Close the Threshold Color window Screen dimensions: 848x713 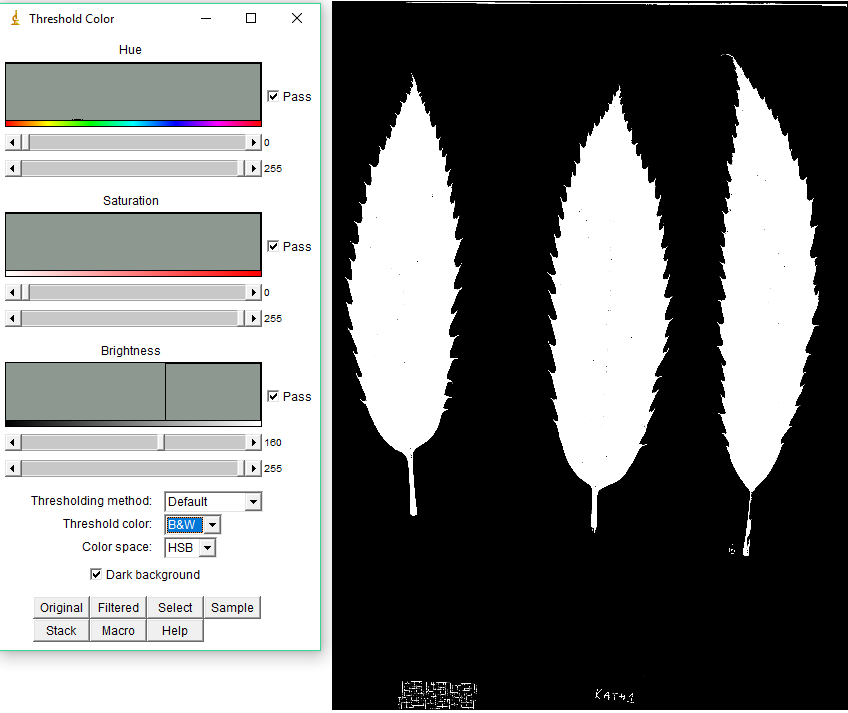297,18
